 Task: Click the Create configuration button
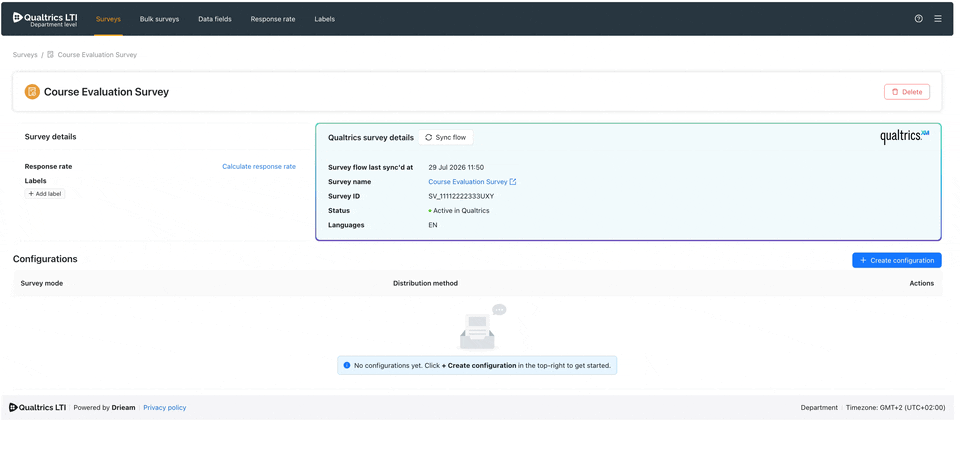click(897, 260)
